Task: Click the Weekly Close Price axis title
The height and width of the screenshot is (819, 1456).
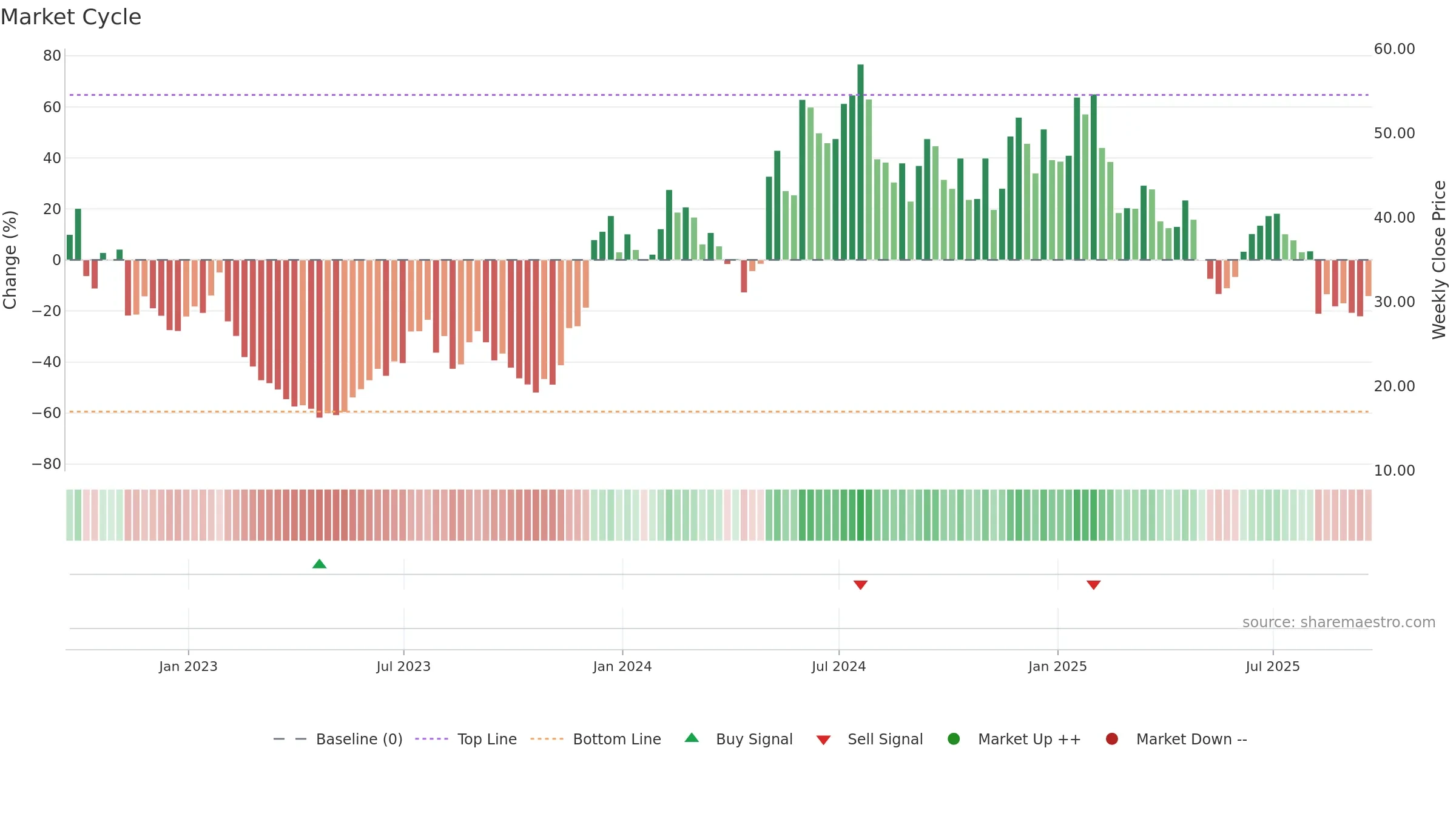Action: (1439, 260)
